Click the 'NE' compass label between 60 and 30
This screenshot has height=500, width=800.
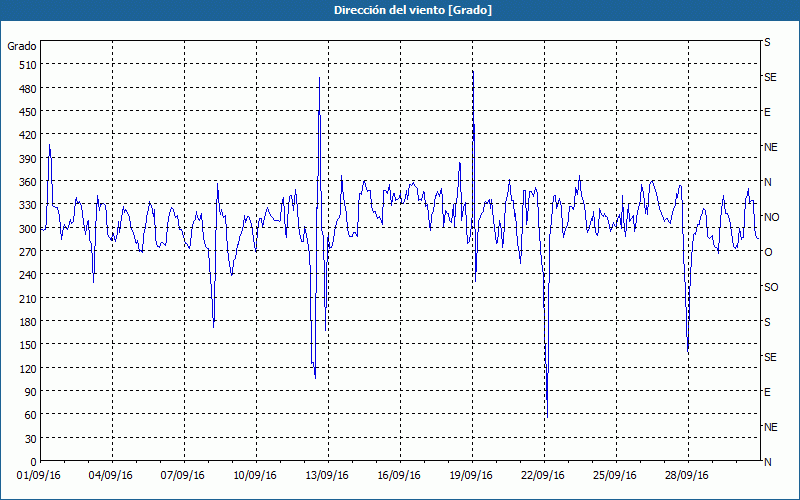pyautogui.click(x=771, y=427)
